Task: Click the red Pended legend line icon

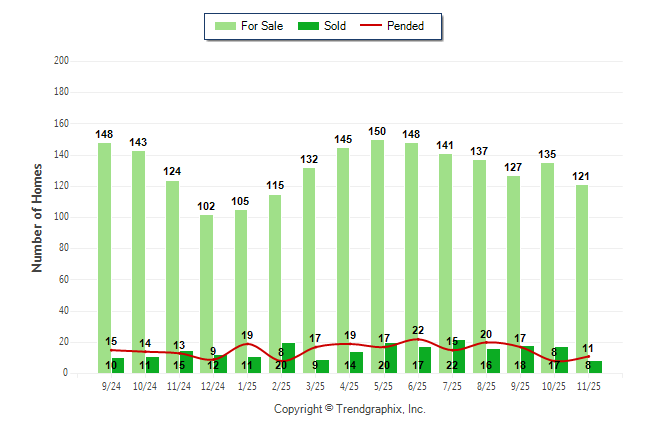Action: (x=371, y=26)
